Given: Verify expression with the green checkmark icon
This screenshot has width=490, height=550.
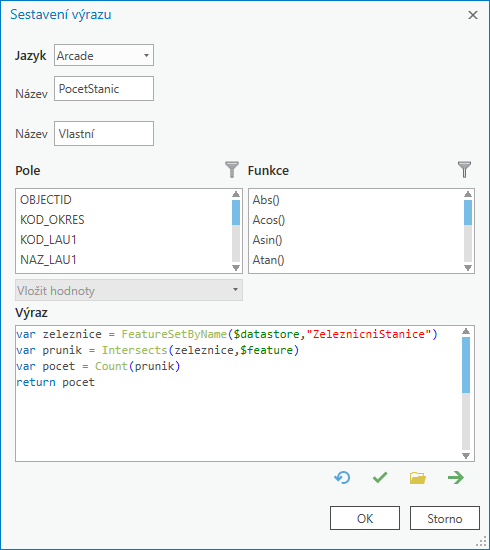Looking at the screenshot, I should coord(380,477).
